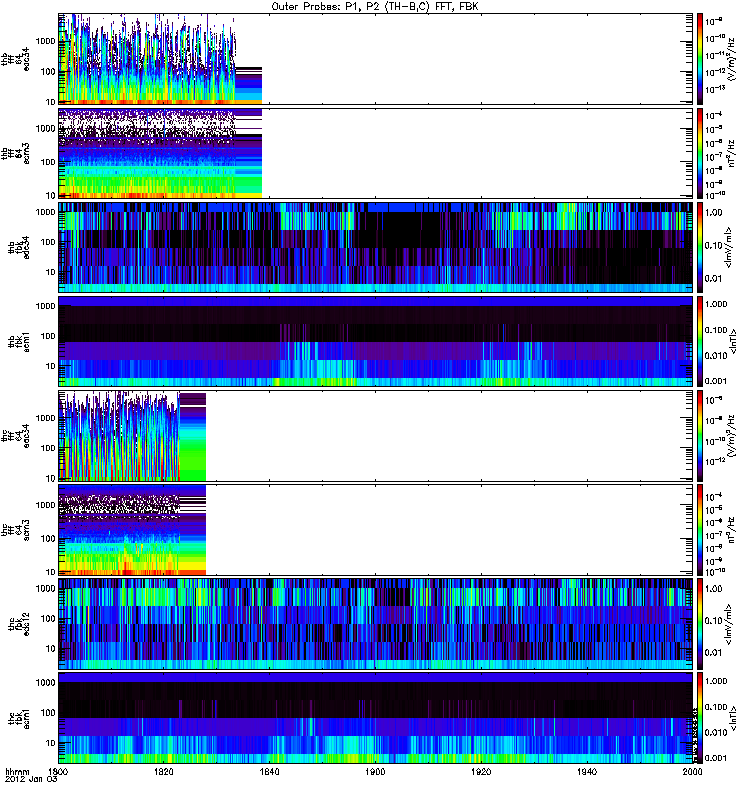Image resolution: width=750 pixels, height=800 pixels.
Task: Click the 1900 time axis tick label
Action: 375,774
